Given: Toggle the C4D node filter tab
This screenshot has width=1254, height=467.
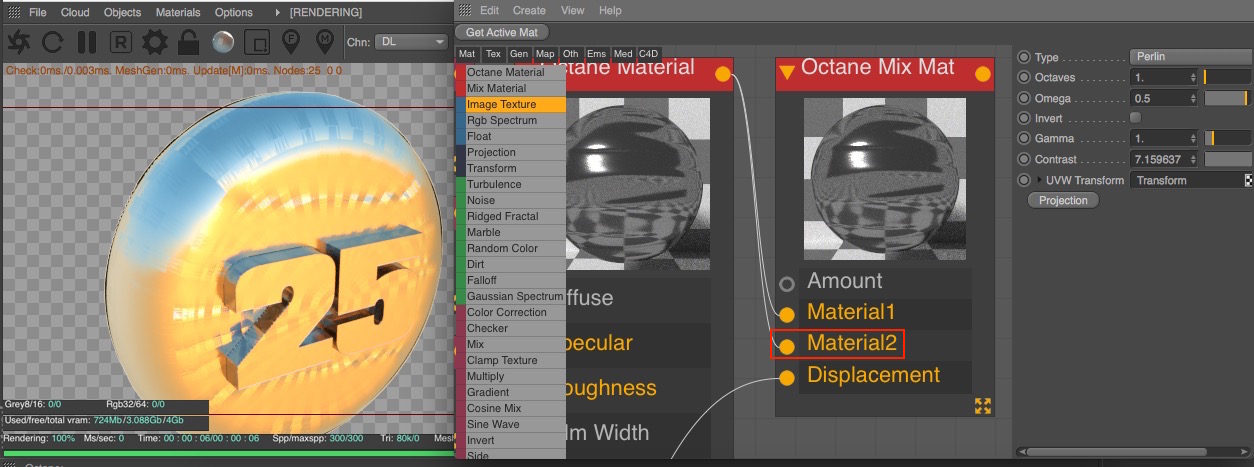Looking at the screenshot, I should coord(649,54).
